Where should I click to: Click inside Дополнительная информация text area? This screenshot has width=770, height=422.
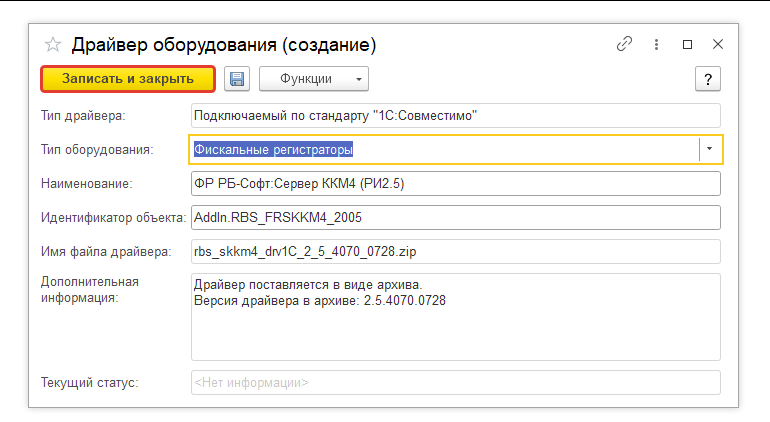click(456, 317)
